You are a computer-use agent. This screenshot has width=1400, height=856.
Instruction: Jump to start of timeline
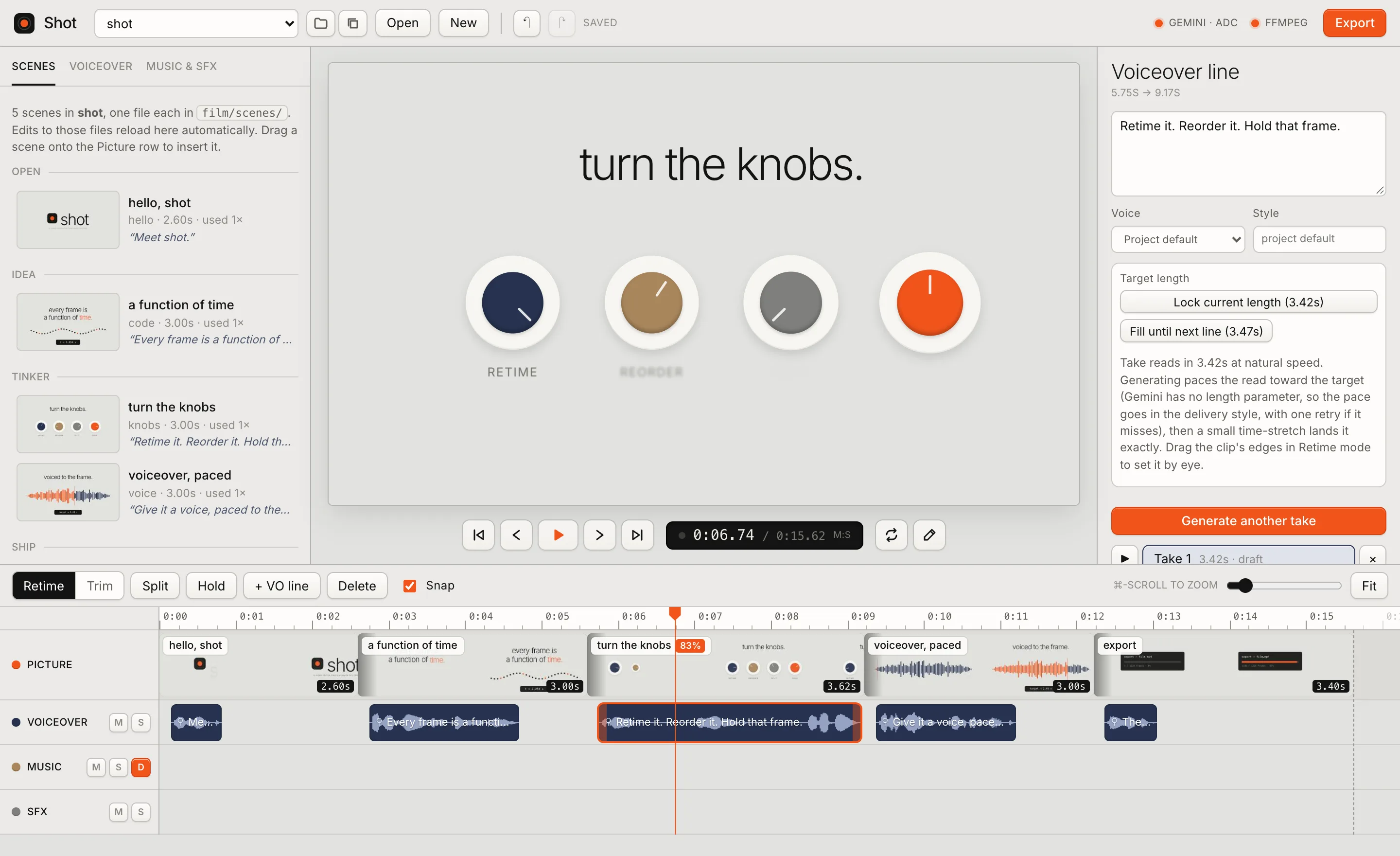coord(478,535)
